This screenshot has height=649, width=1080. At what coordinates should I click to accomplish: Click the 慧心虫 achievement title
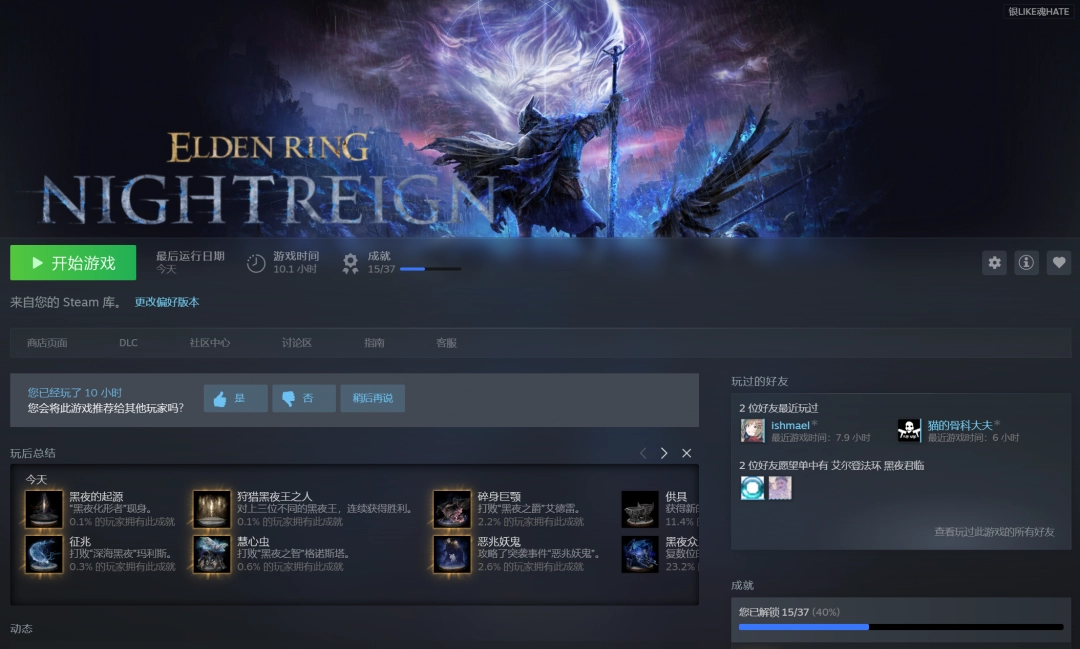tap(253, 542)
